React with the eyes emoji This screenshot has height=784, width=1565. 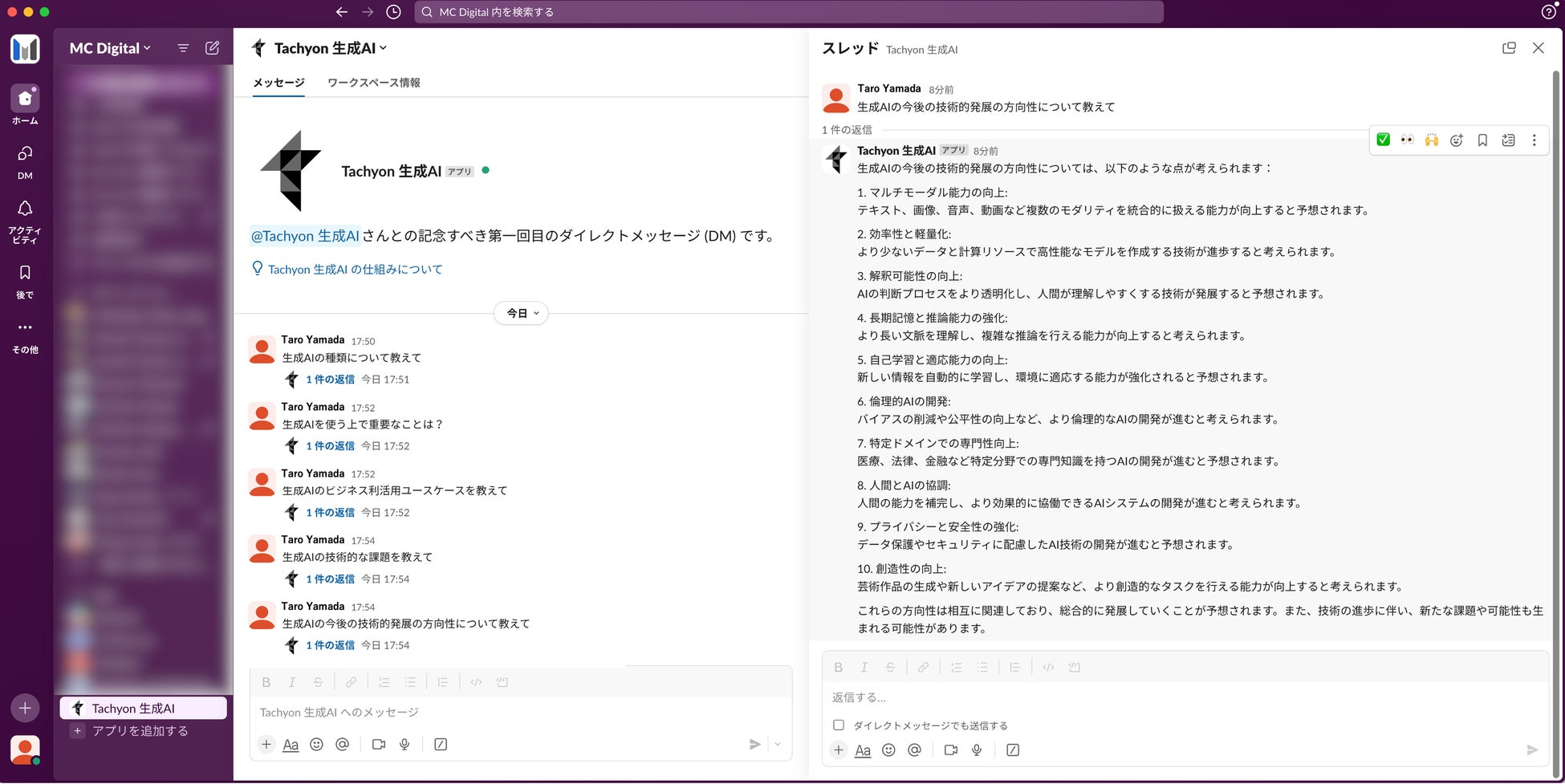pyautogui.click(x=1407, y=140)
